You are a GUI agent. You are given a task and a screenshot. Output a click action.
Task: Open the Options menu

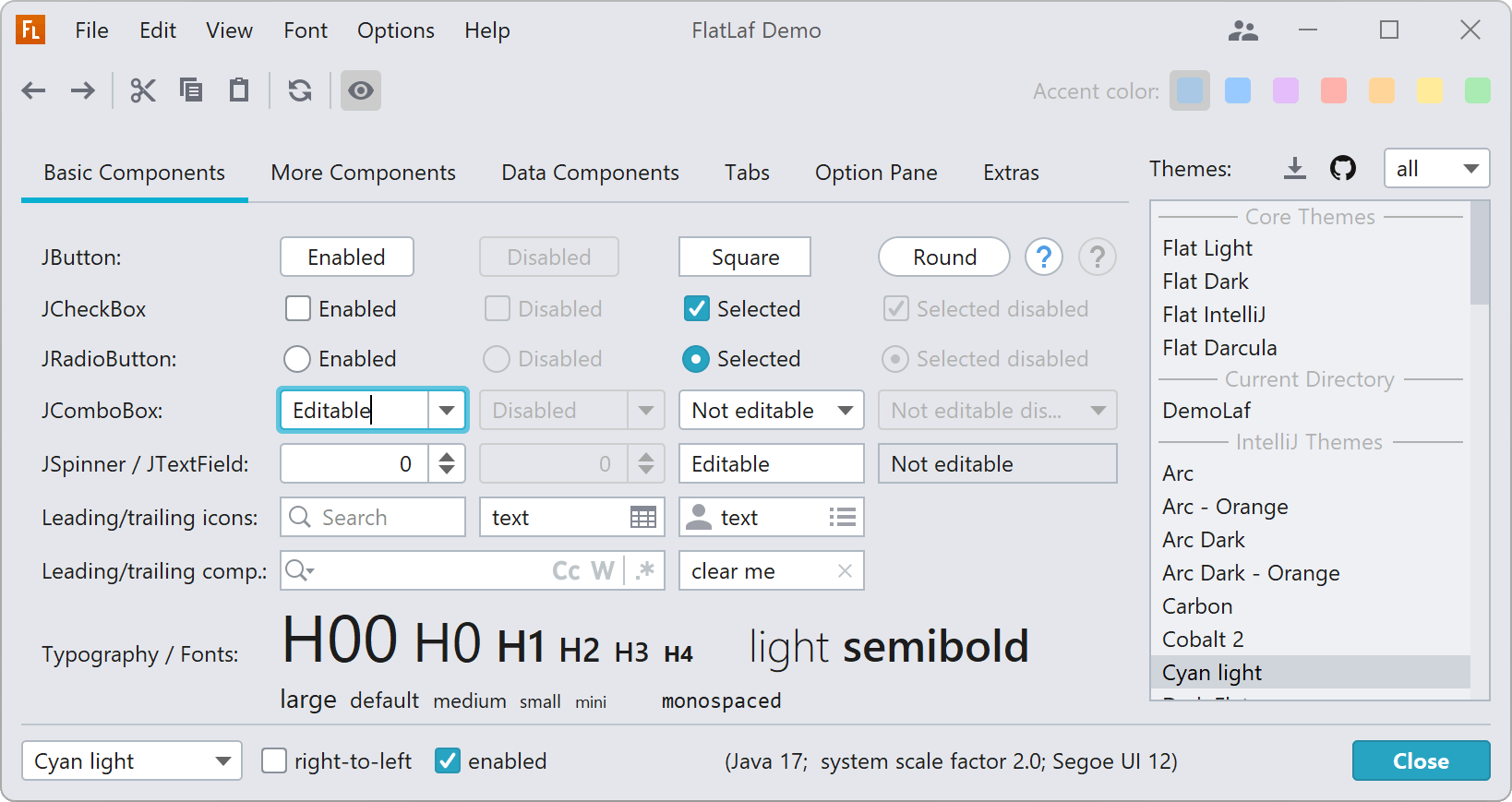click(395, 30)
